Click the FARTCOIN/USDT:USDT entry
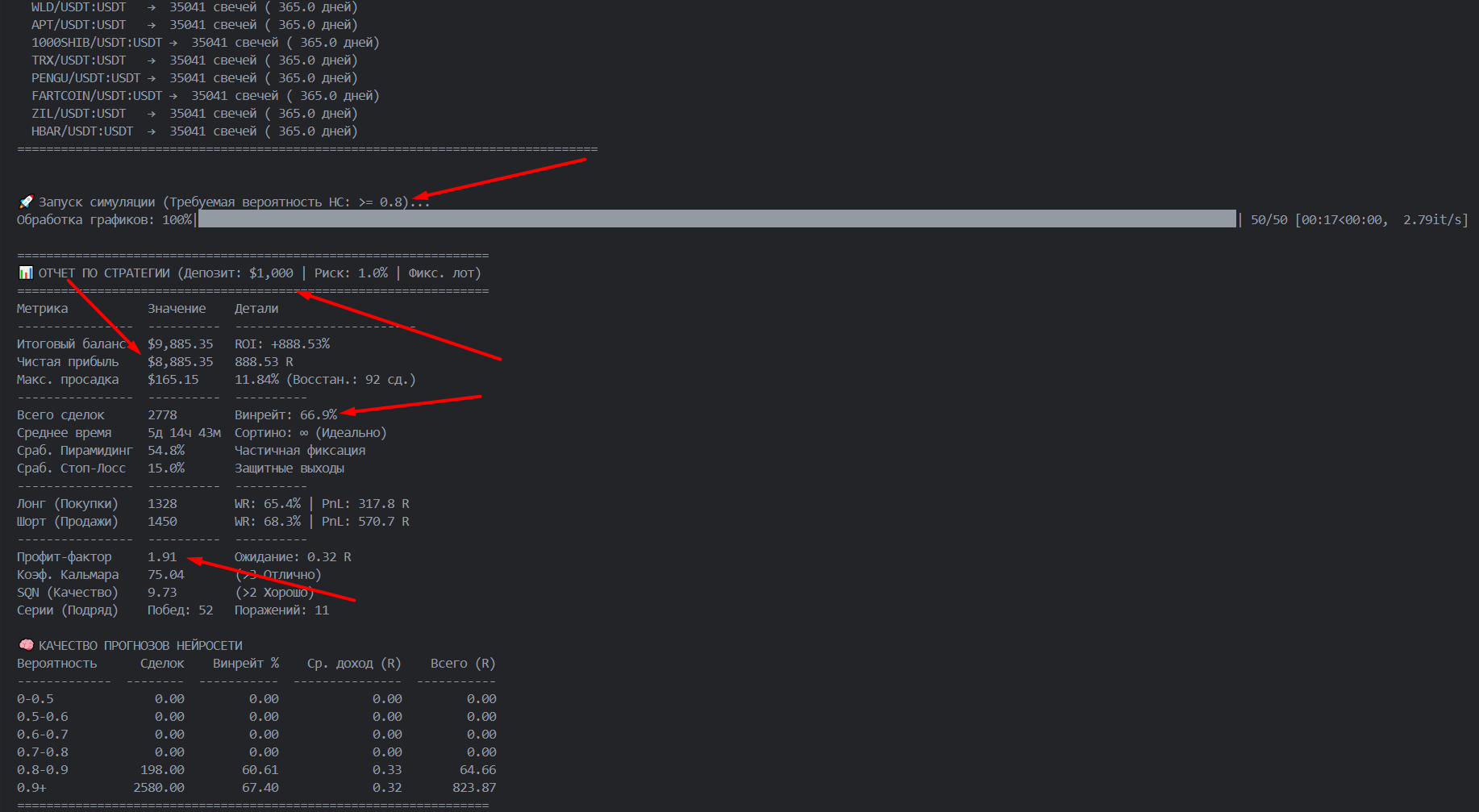 point(206,96)
